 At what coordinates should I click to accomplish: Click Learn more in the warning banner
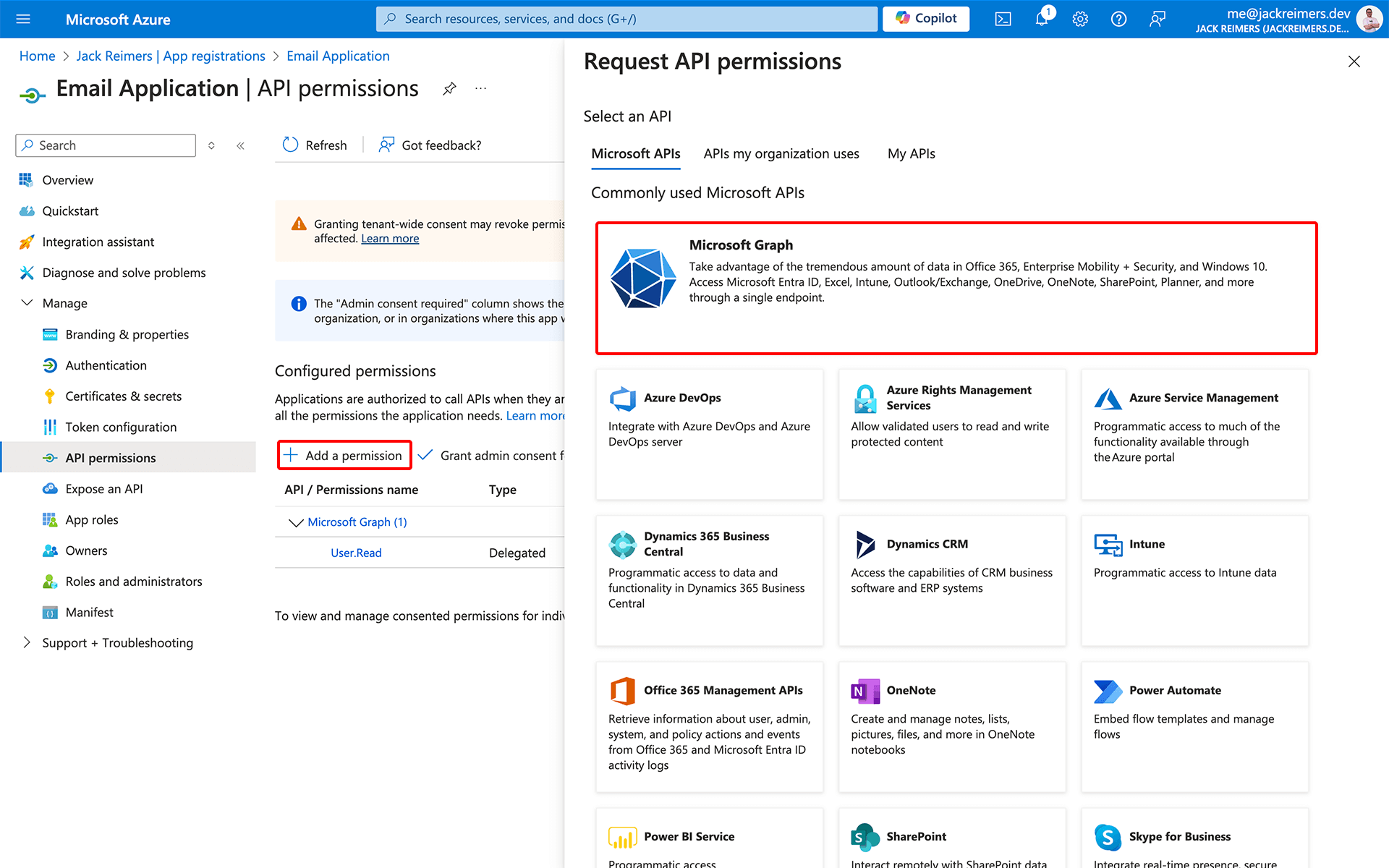click(x=390, y=239)
